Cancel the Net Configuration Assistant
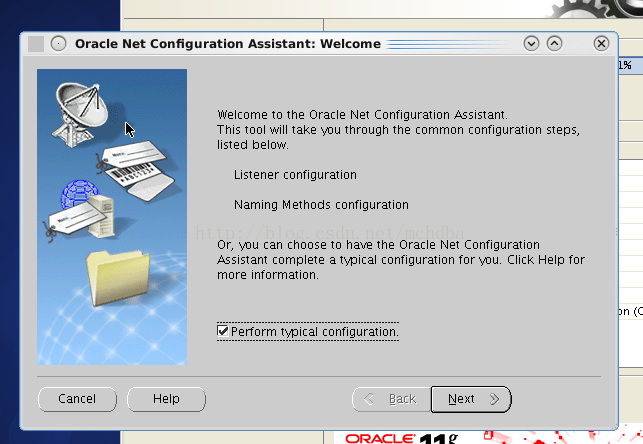The height and width of the screenshot is (444, 643). pos(77,399)
